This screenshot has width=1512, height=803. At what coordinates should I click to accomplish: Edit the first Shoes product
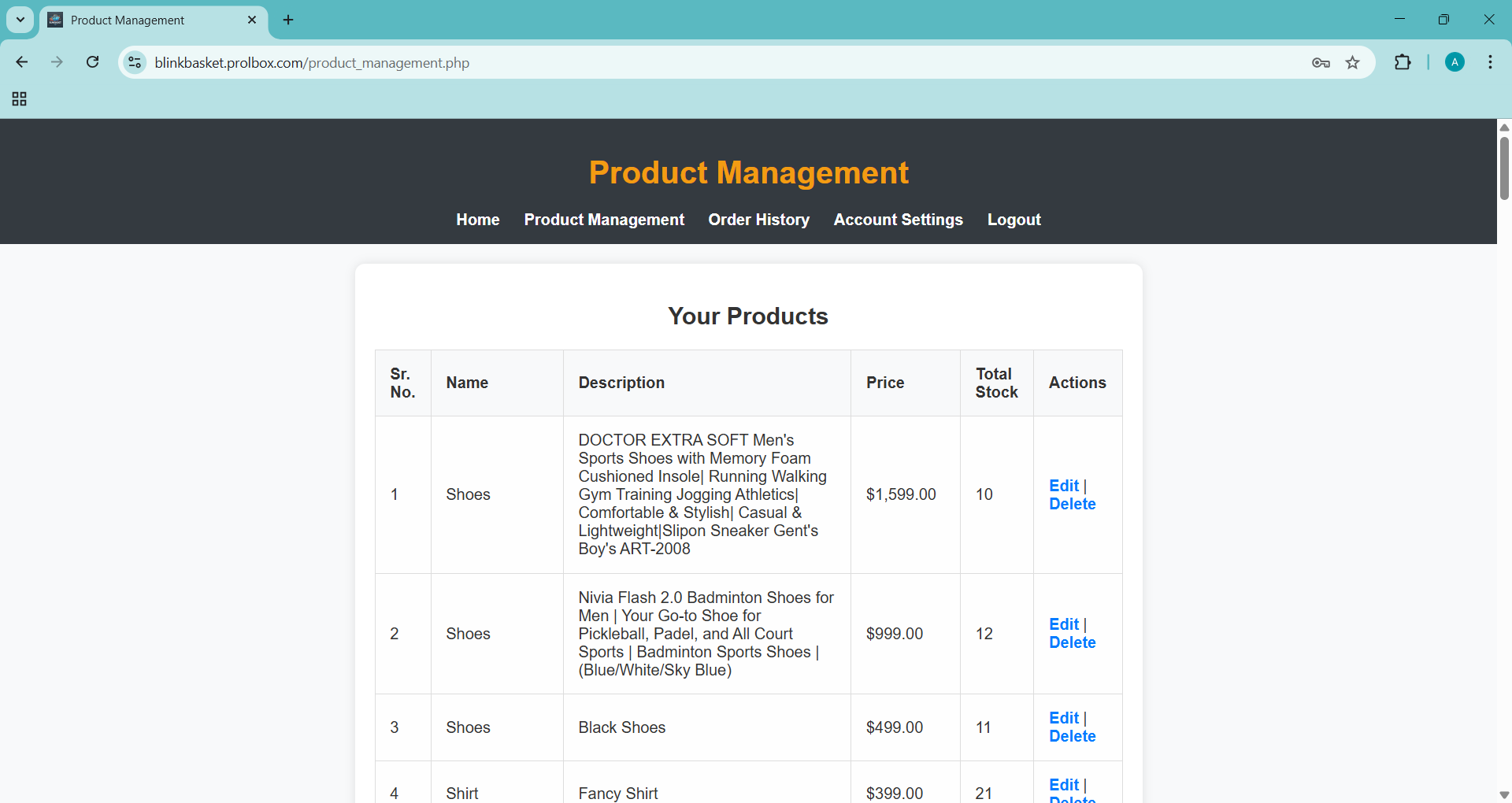click(1063, 486)
